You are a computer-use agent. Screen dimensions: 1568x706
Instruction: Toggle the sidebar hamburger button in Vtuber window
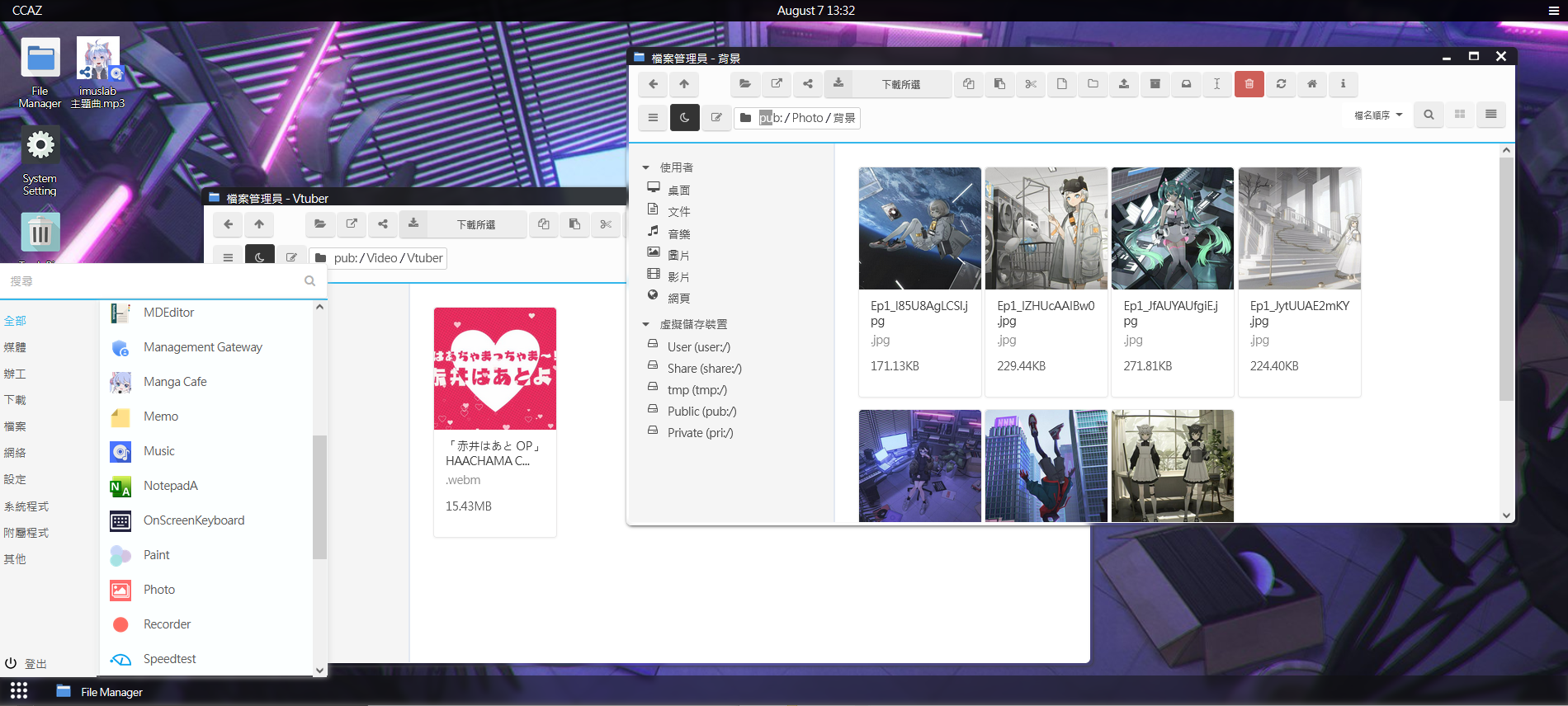pos(228,257)
